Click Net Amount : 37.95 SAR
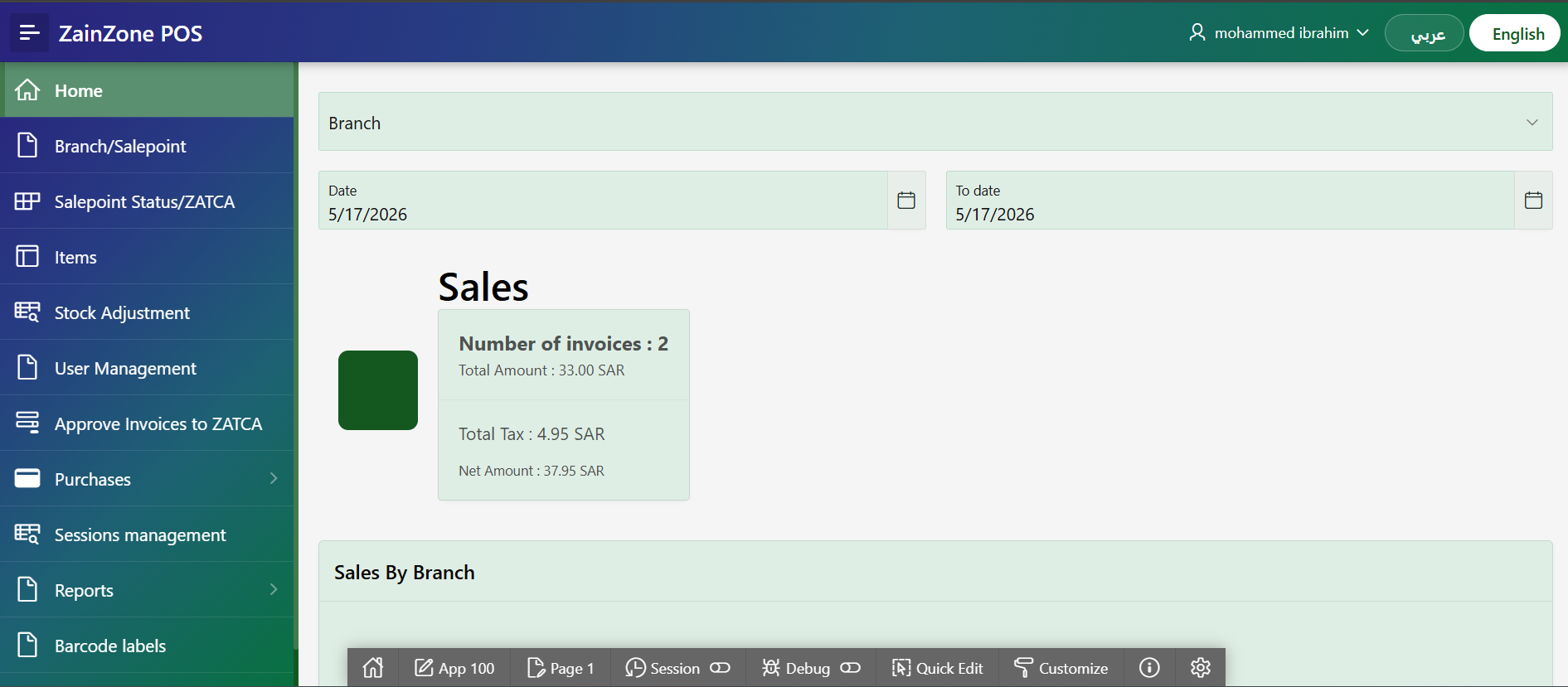 tap(532, 471)
